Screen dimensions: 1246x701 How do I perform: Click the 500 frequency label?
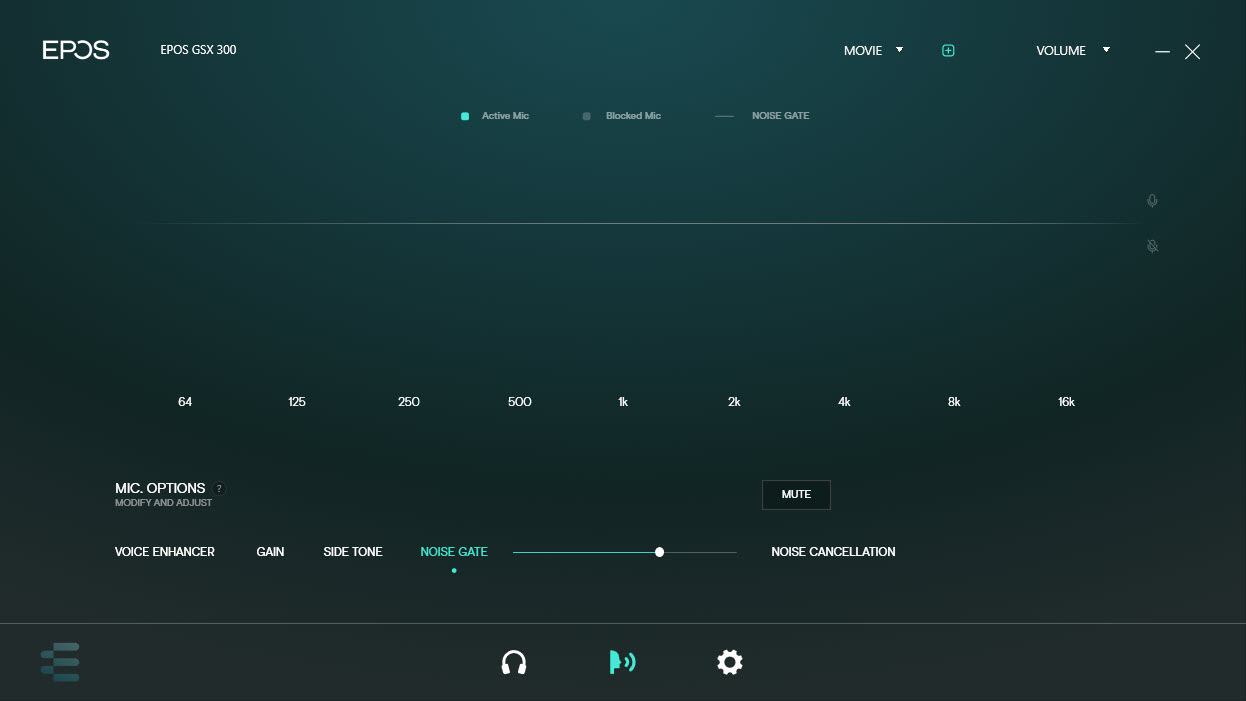point(520,402)
